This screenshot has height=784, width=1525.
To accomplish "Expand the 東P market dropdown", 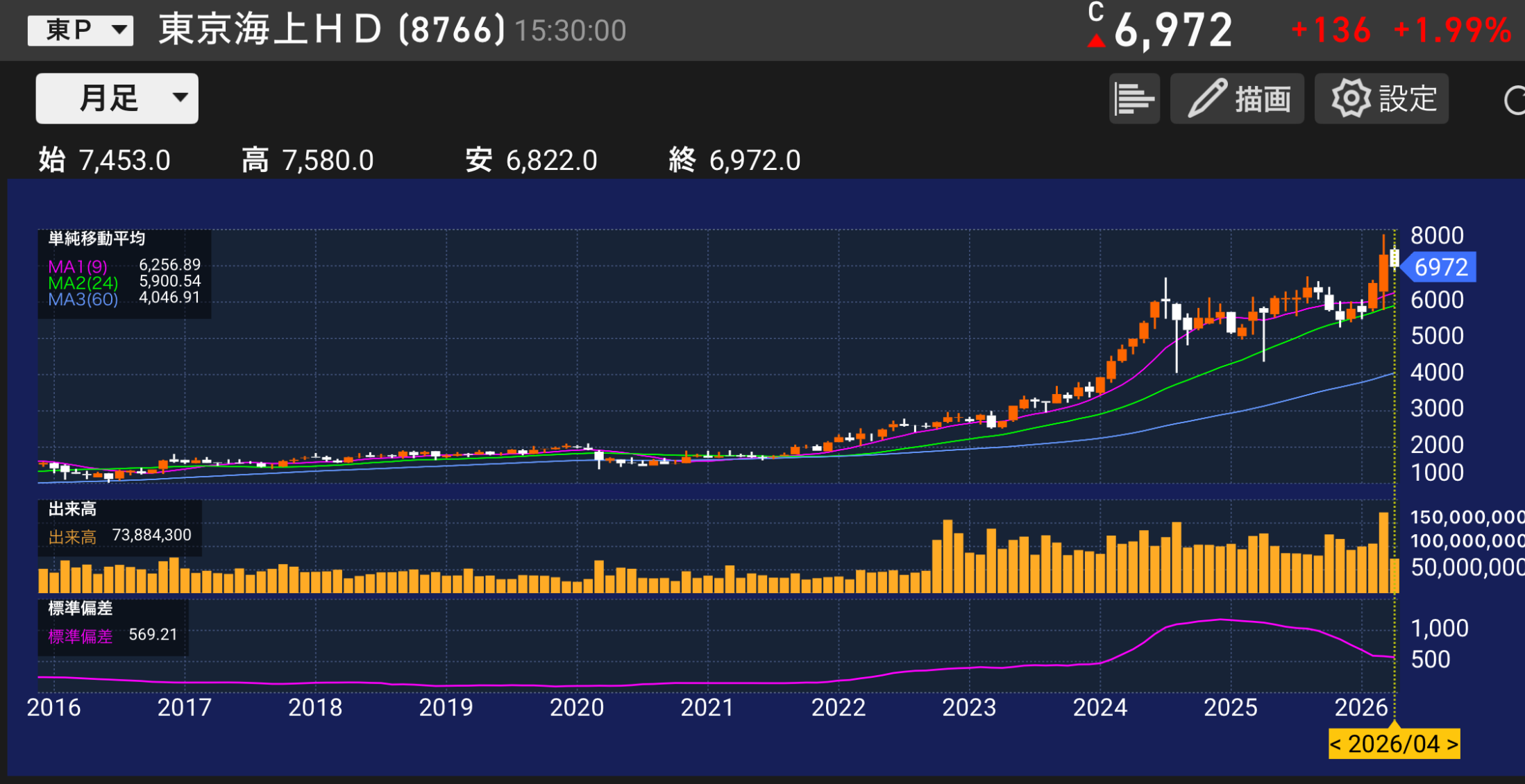I will pyautogui.click(x=81, y=31).
